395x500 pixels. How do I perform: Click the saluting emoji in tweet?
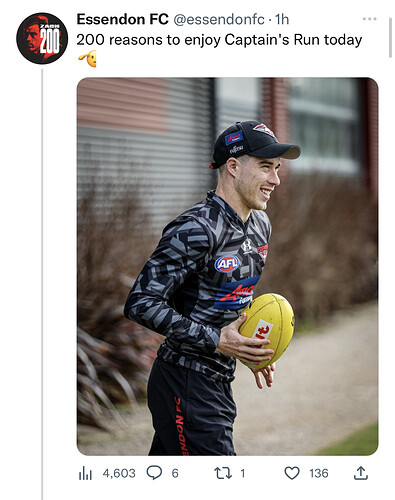click(x=87, y=58)
